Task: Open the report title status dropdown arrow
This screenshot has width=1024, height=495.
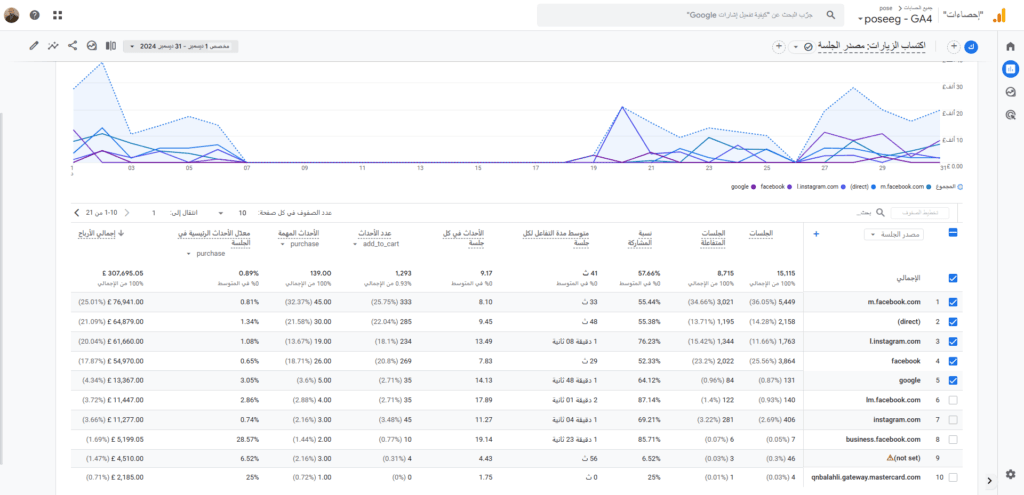Action: pos(795,47)
